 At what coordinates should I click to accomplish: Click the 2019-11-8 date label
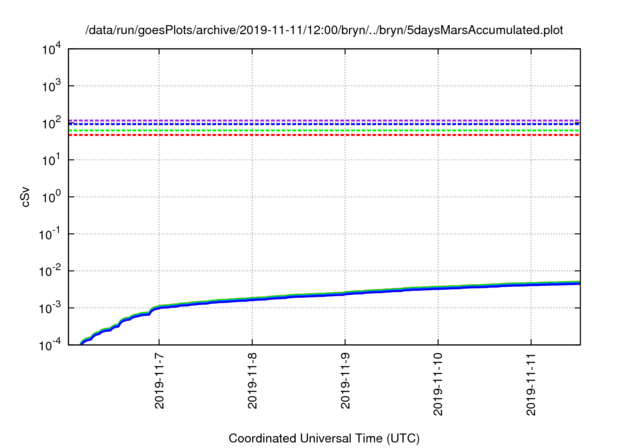tap(252, 381)
